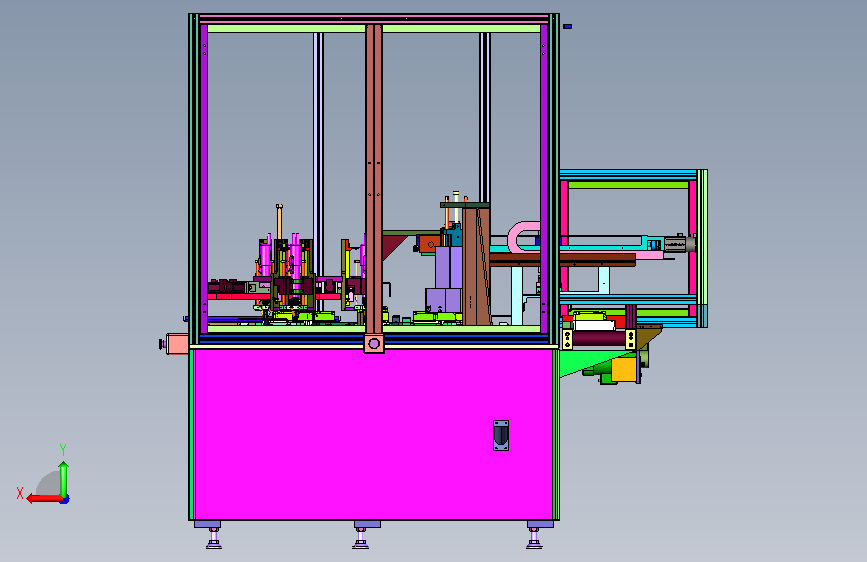
Task: Select the central brown vertical door post
Action: coord(374,180)
